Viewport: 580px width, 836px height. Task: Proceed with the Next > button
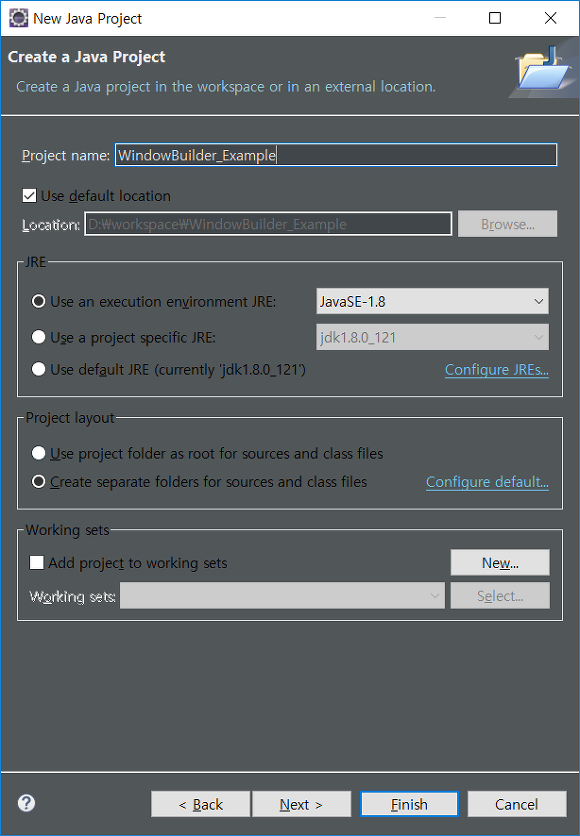pyautogui.click(x=301, y=804)
